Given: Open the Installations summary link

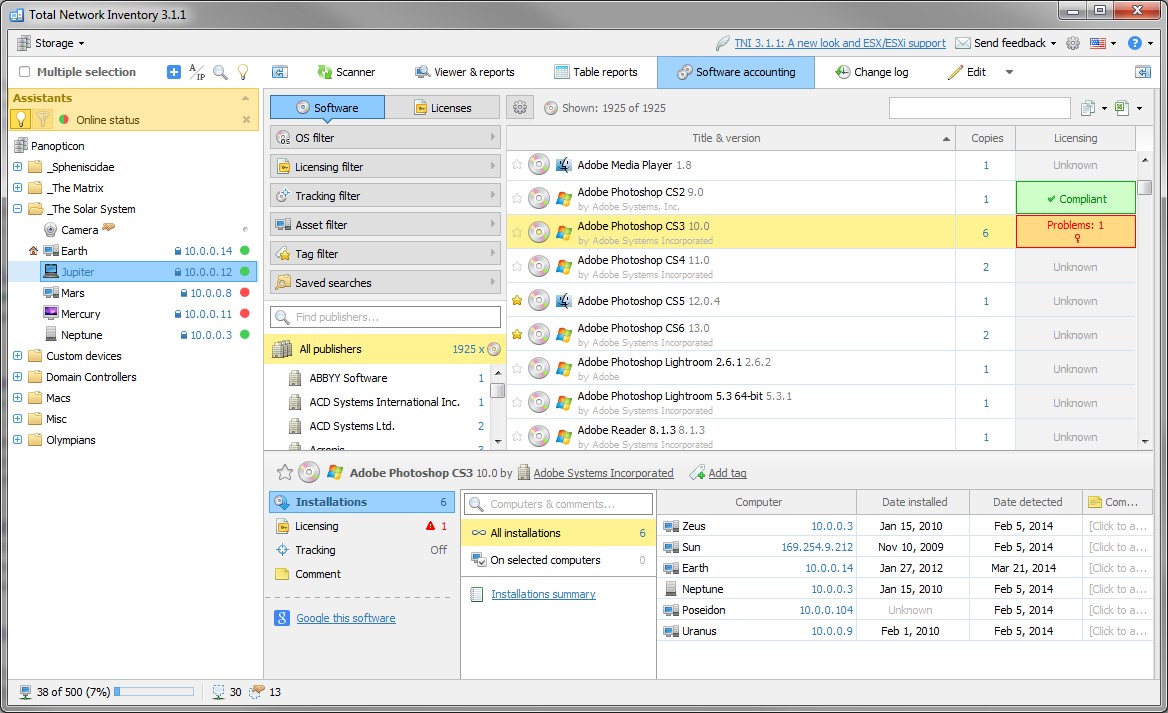Looking at the screenshot, I should [543, 594].
